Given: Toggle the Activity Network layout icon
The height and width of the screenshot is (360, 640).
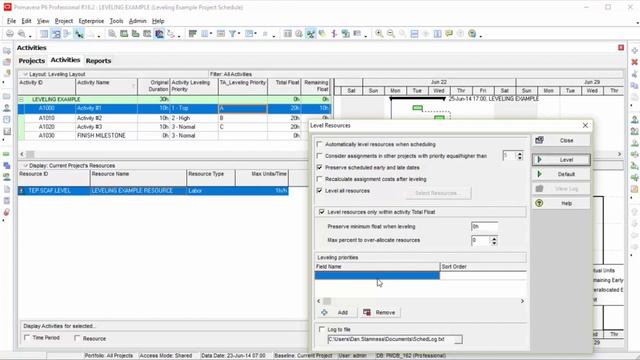Looking at the screenshot, I should [x=67, y=34].
